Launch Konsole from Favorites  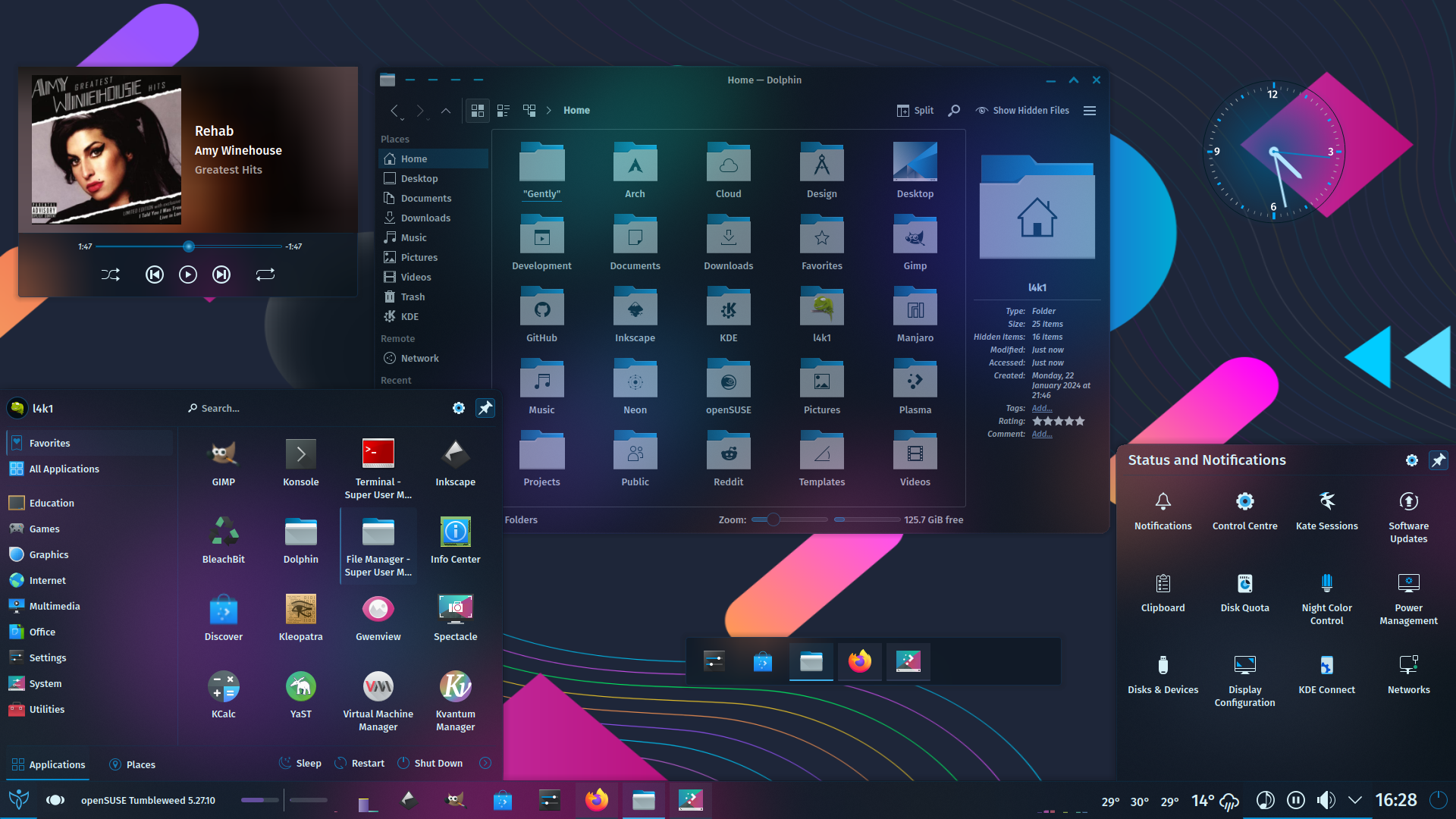click(x=301, y=463)
